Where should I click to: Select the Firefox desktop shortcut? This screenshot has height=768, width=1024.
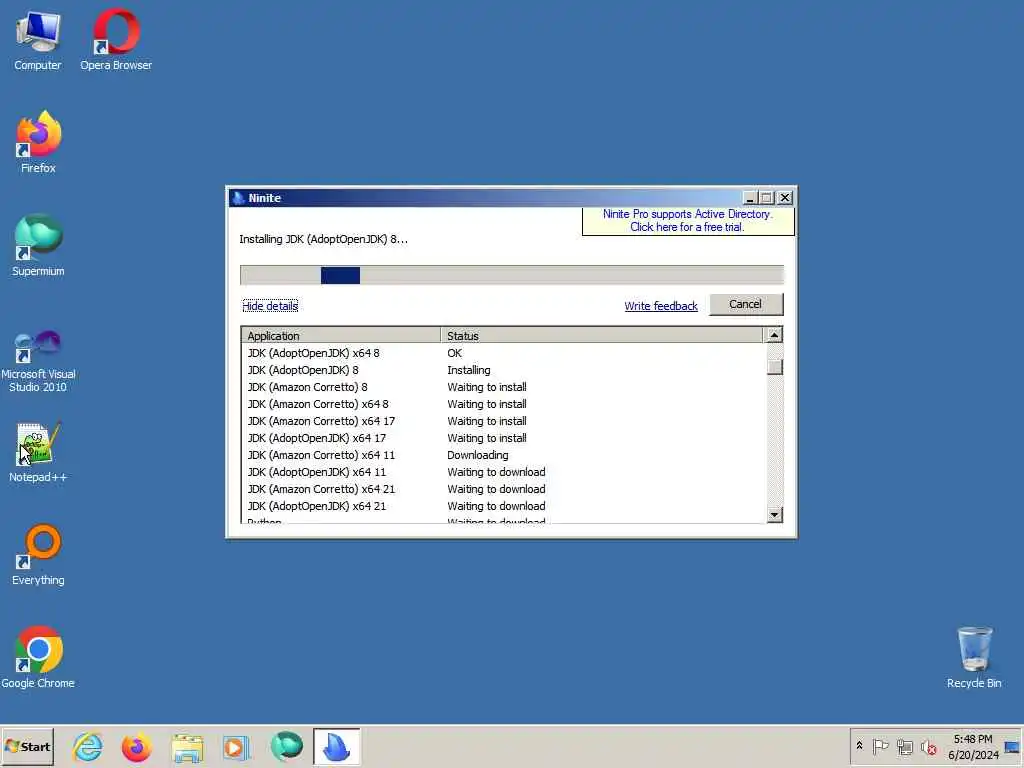coord(38,142)
